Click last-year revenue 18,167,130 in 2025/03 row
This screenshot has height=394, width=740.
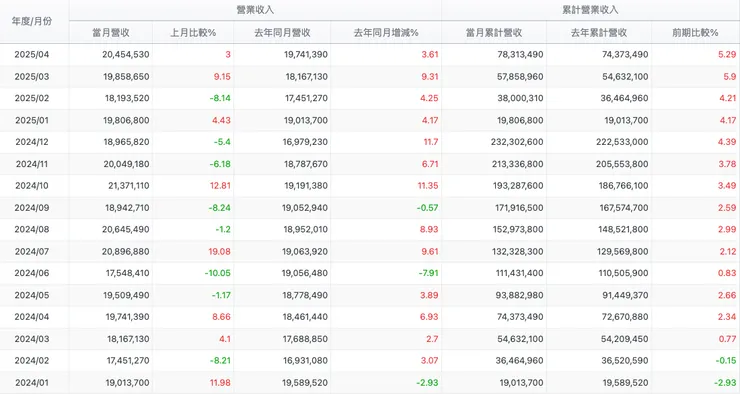pos(306,76)
